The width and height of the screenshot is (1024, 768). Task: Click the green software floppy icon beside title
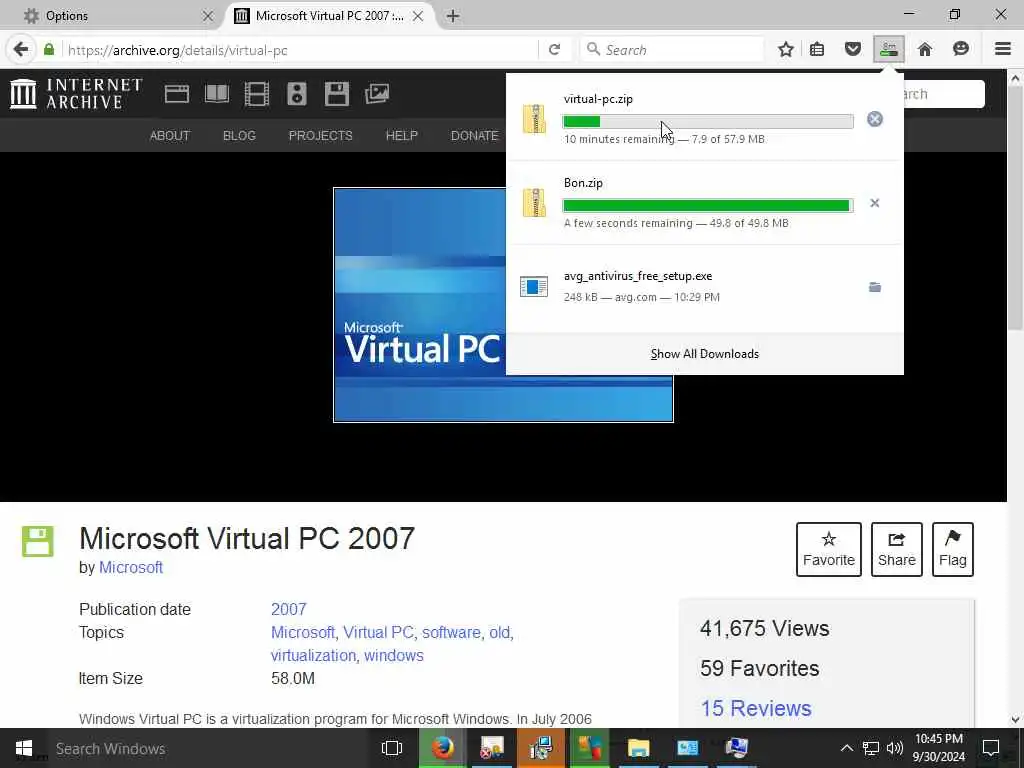tap(38, 541)
